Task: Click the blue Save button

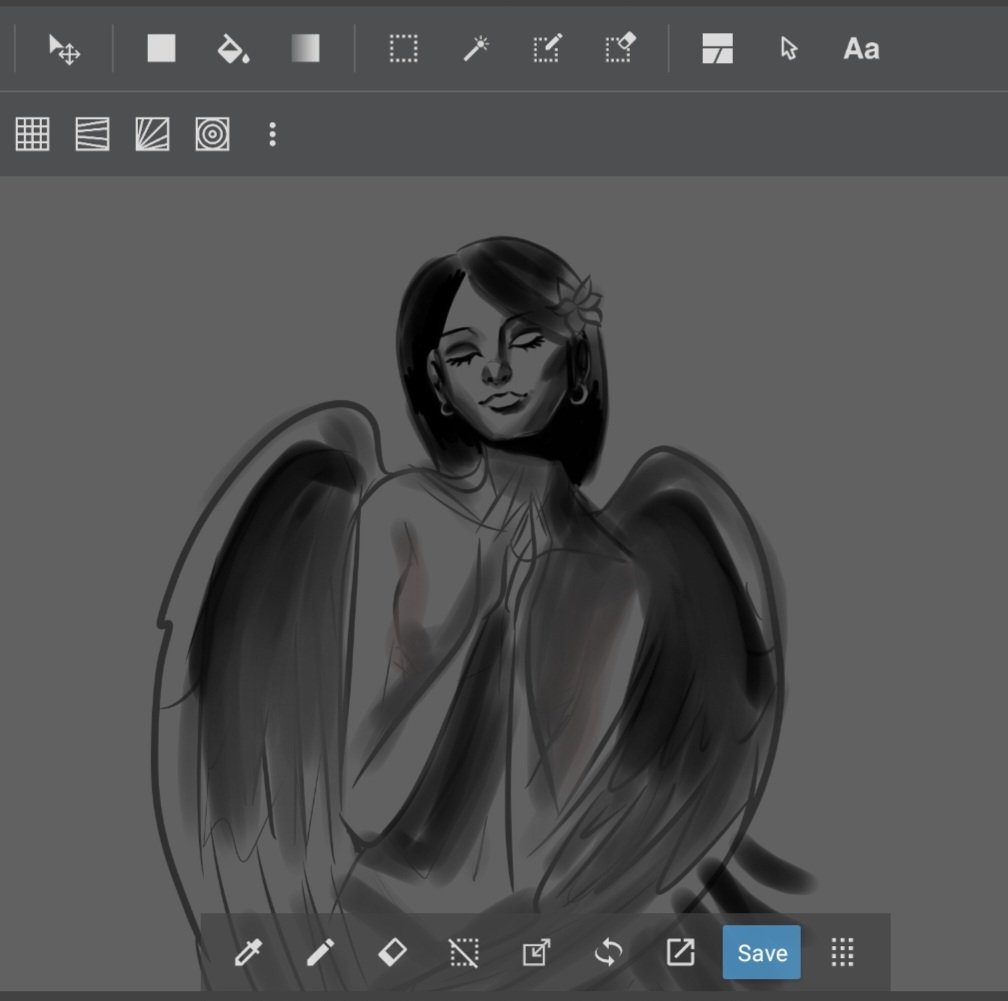Action: tap(762, 952)
